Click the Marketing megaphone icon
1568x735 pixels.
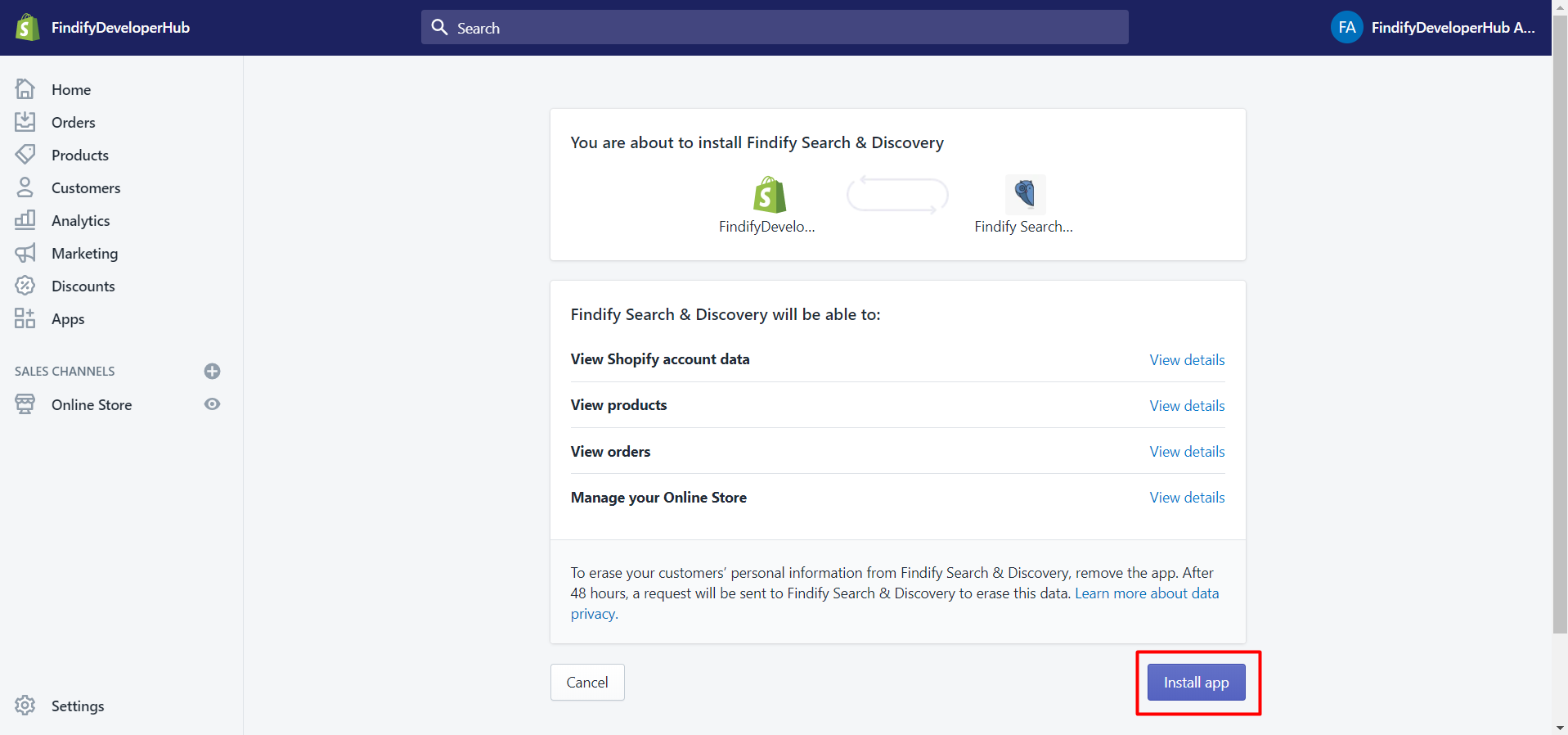(x=25, y=253)
